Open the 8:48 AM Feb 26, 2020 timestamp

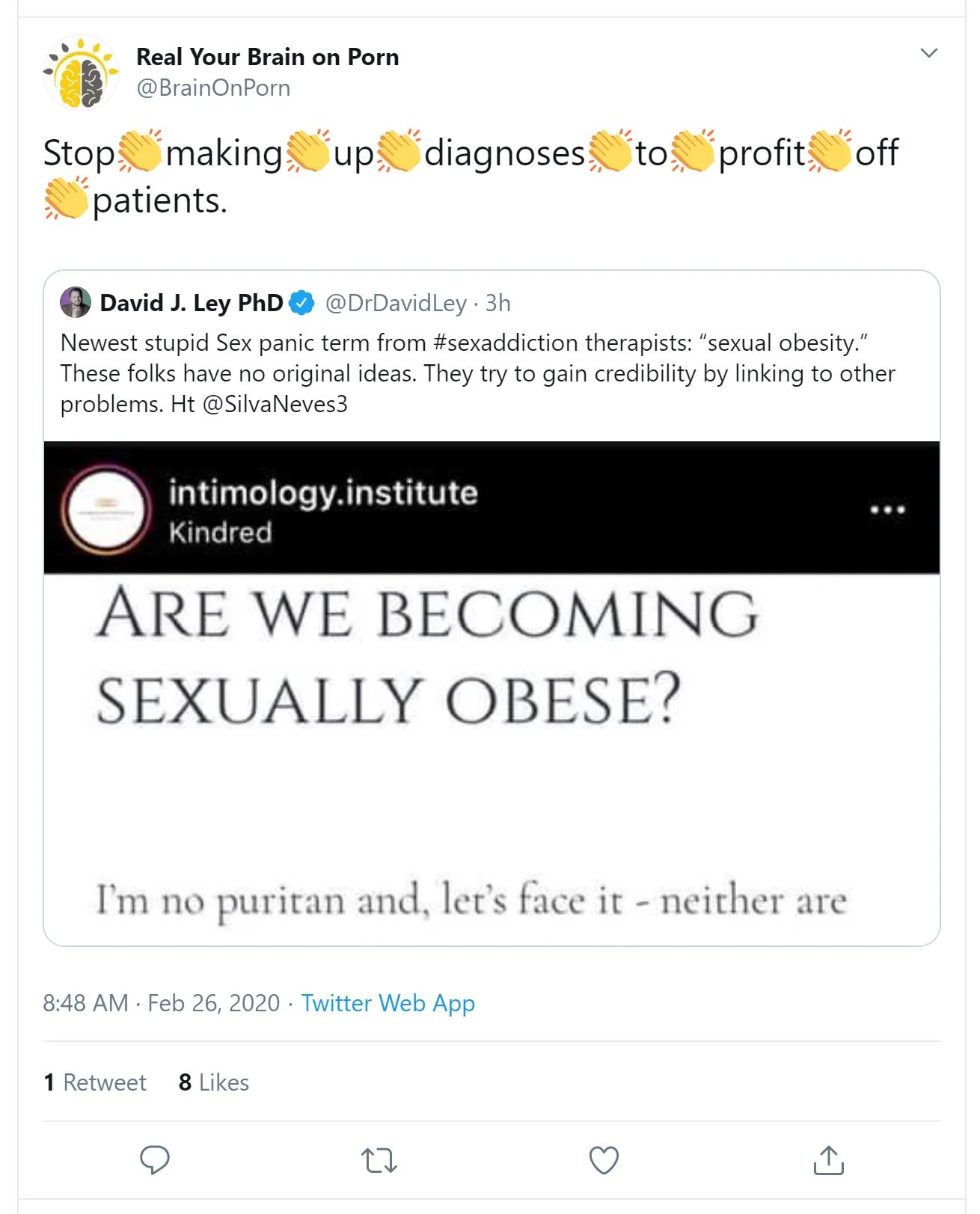pos(161,1003)
